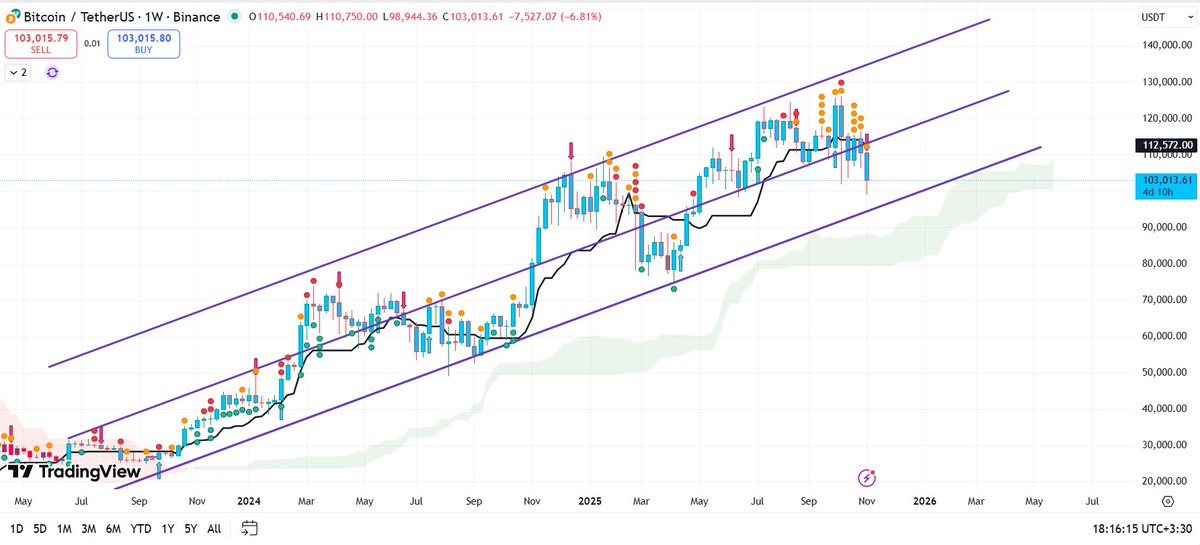Select the 5Y time range

click(190, 528)
